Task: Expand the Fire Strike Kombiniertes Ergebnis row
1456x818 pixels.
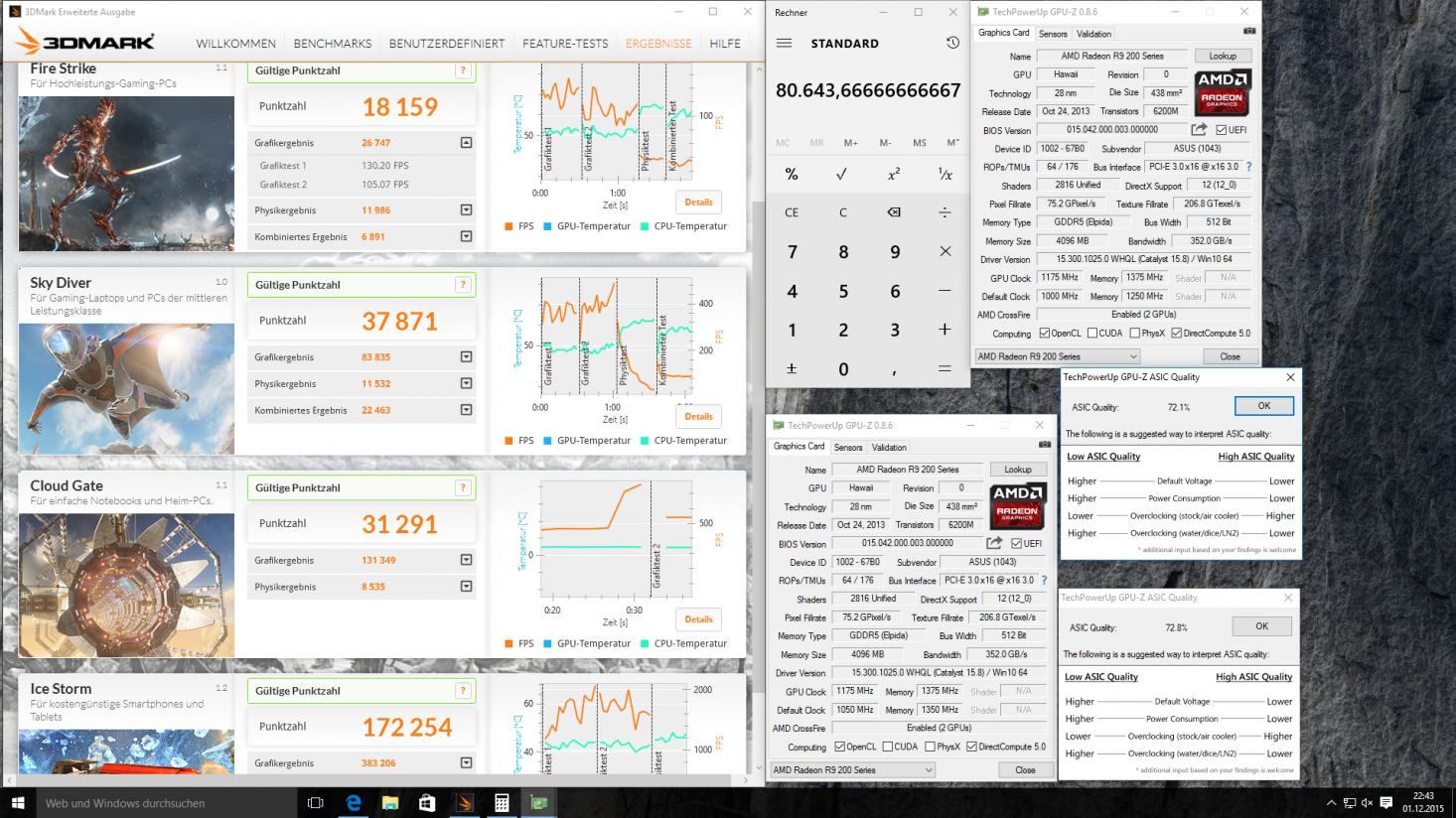Action: (466, 236)
